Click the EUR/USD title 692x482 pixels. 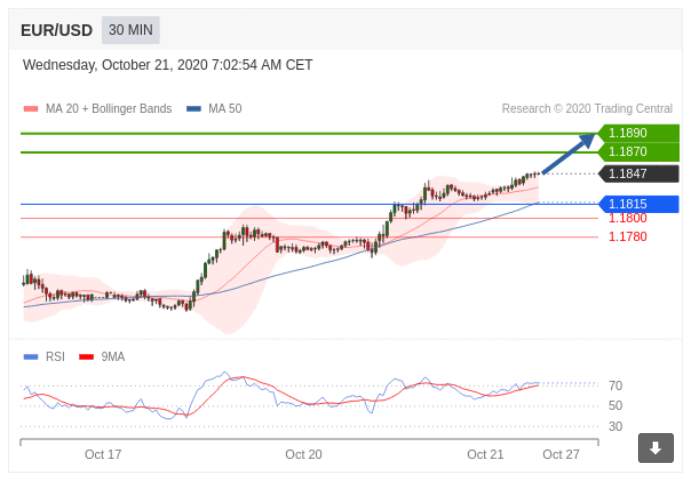(x=56, y=30)
